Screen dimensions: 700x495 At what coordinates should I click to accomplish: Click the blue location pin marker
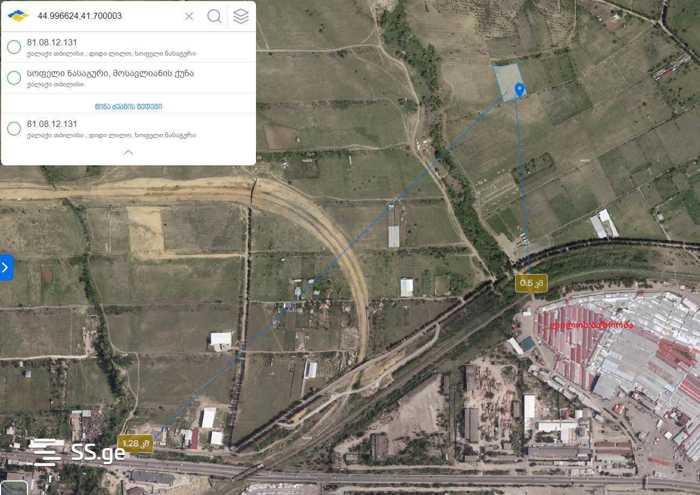519,89
